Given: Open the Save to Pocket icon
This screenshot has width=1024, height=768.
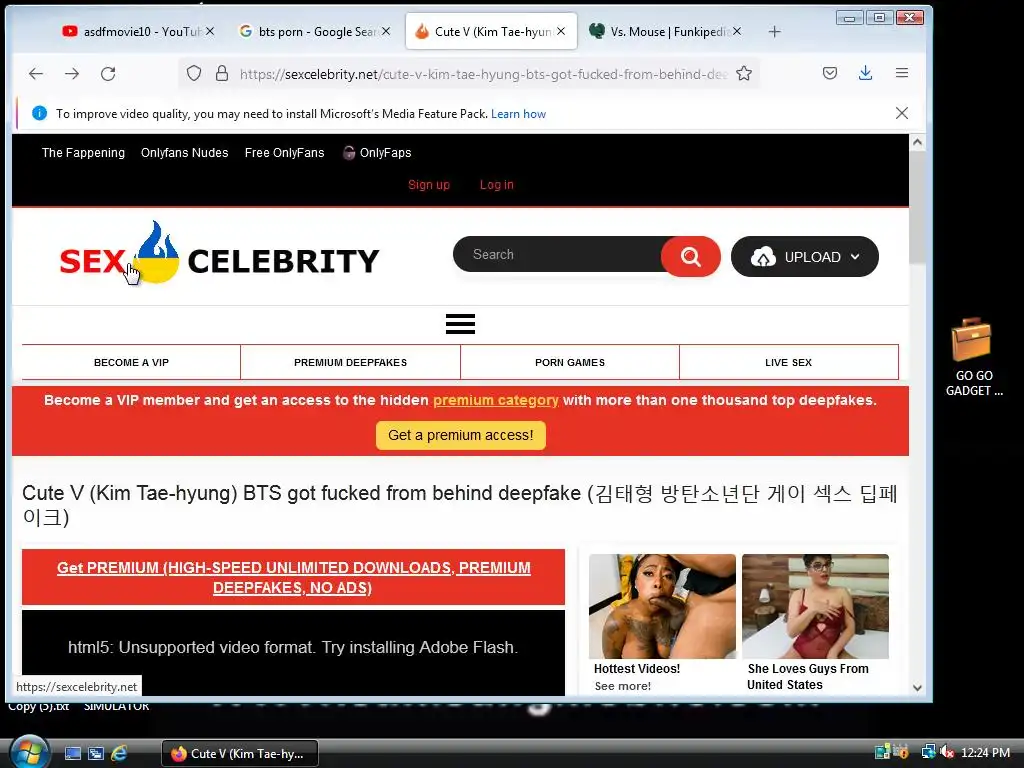Looking at the screenshot, I should pyautogui.click(x=829, y=73).
